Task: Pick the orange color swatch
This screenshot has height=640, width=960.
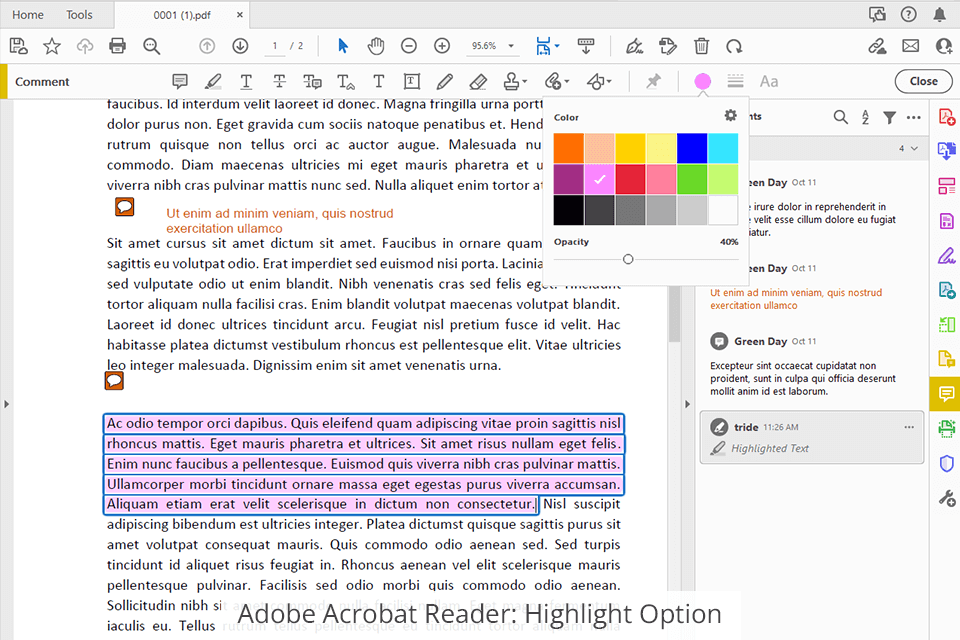Action: (568, 148)
